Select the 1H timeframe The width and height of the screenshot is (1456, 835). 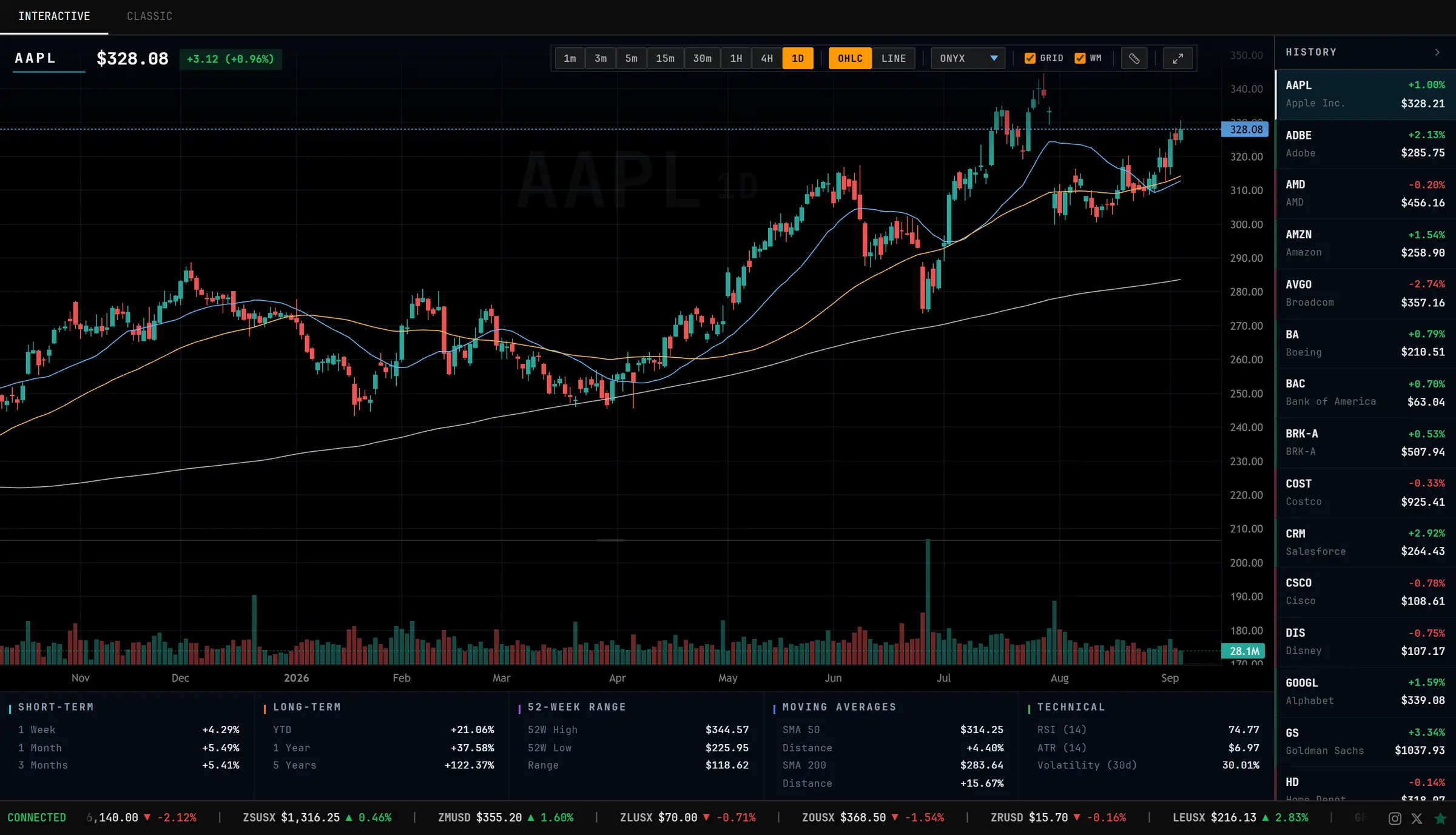(x=736, y=58)
